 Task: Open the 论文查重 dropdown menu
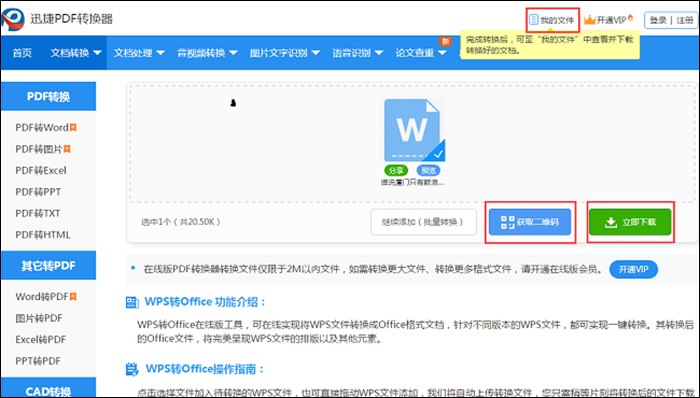(421, 53)
